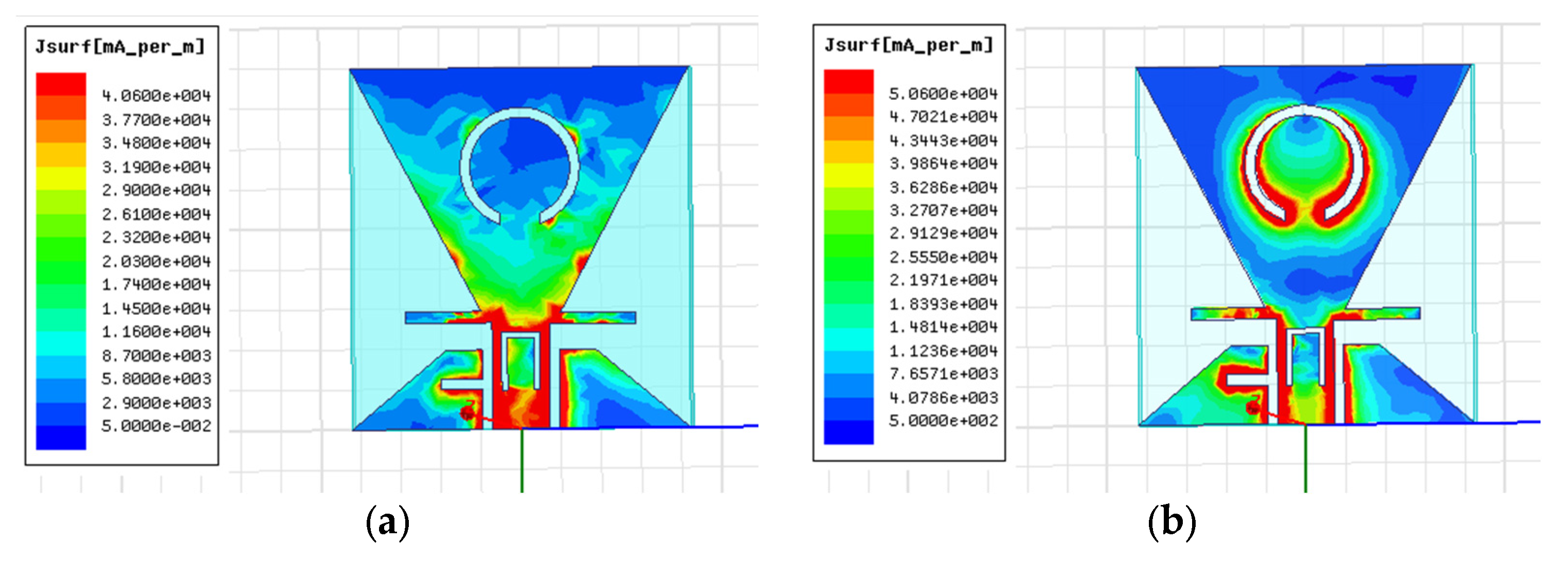Pick the dark blue swatch beside 5.0000e-002
Screen dimensions: 1568x561
pos(61,437)
